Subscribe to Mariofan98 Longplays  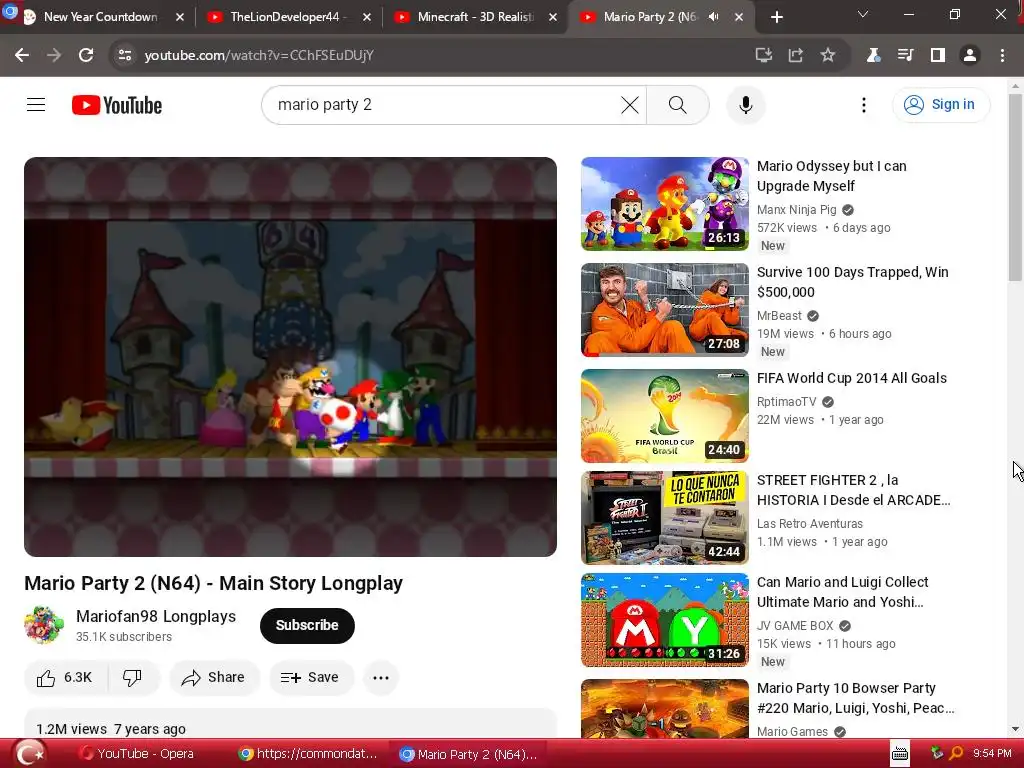[307, 625]
